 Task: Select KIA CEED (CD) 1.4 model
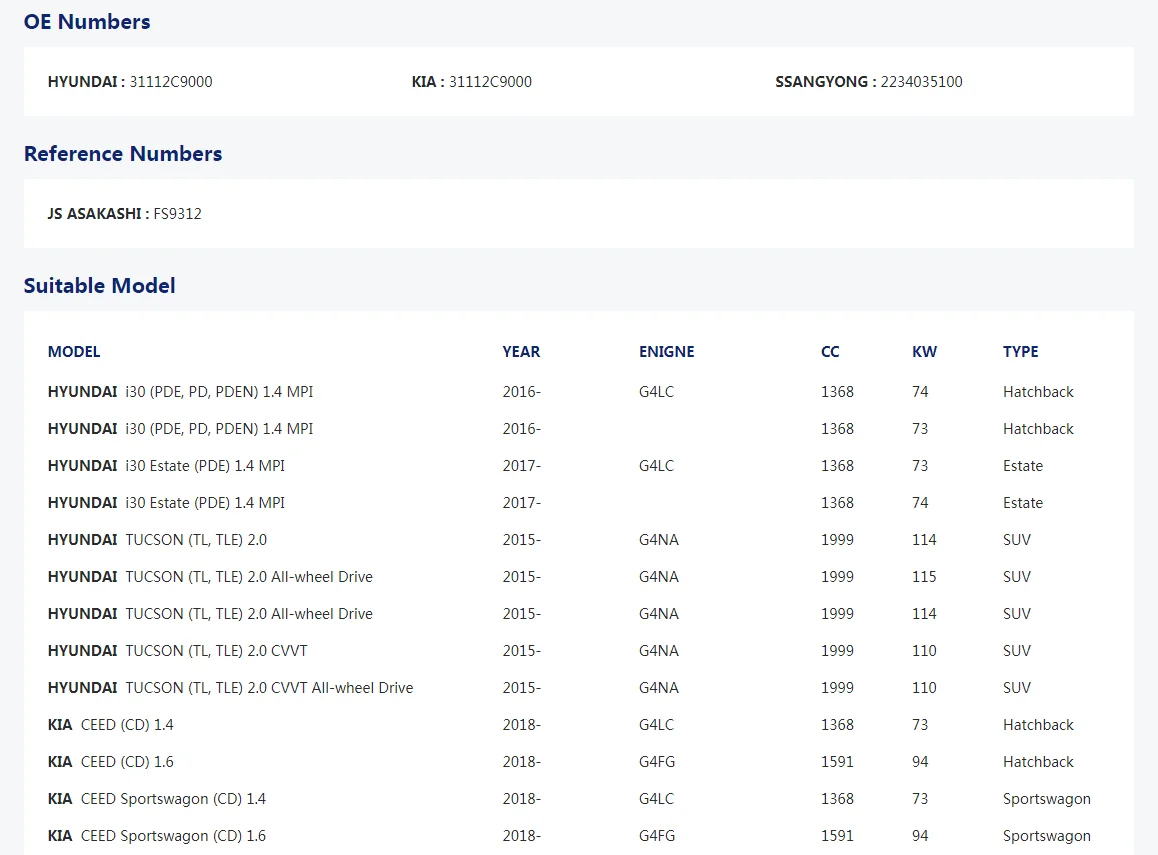point(111,725)
